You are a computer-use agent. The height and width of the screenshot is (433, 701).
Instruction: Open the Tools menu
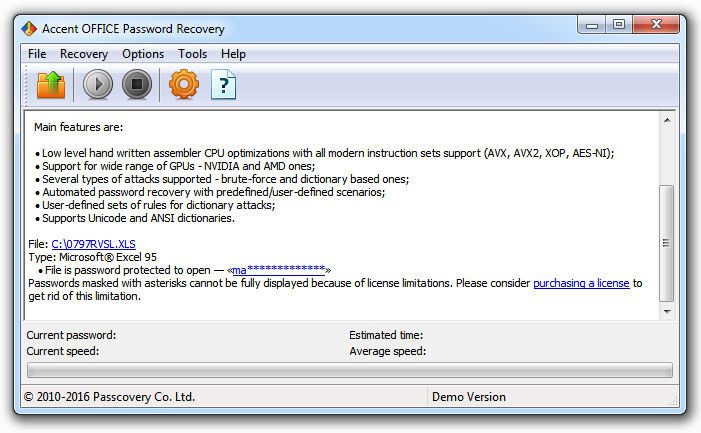point(193,54)
